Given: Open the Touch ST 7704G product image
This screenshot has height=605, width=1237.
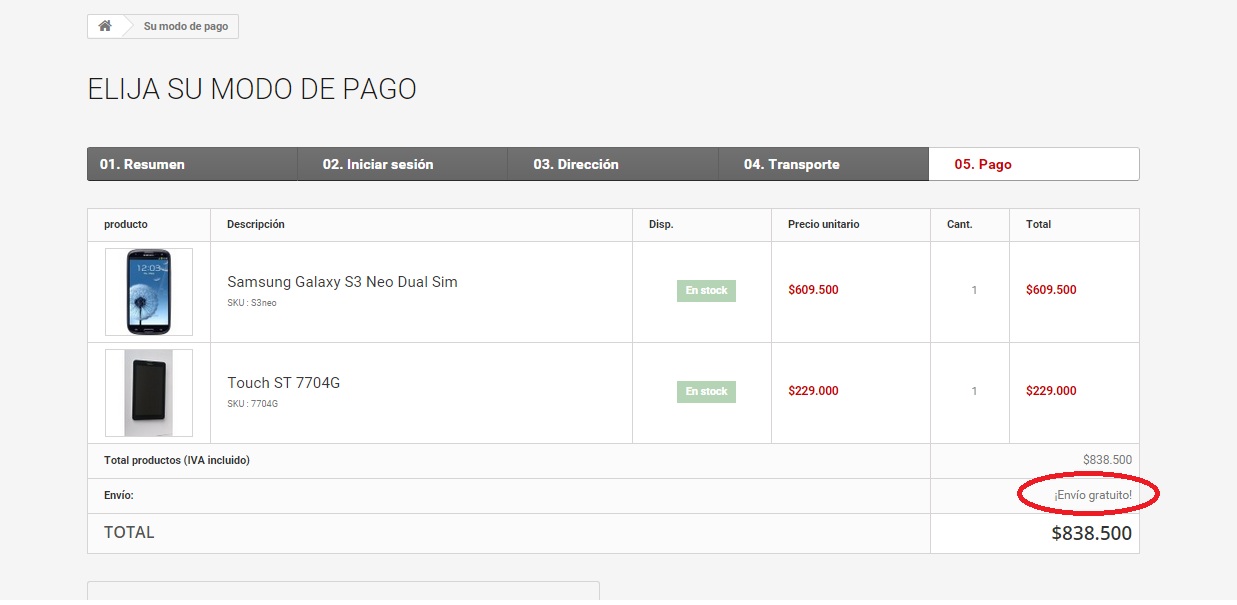Looking at the screenshot, I should click(x=149, y=393).
